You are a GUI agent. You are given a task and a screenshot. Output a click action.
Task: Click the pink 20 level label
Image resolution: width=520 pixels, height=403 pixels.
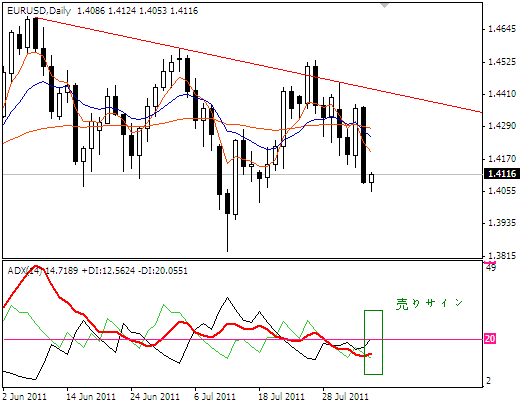click(x=490, y=339)
